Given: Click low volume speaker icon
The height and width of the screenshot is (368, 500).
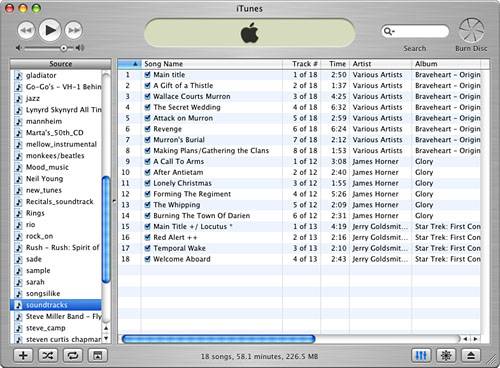Looking at the screenshot, I should [x=19, y=48].
